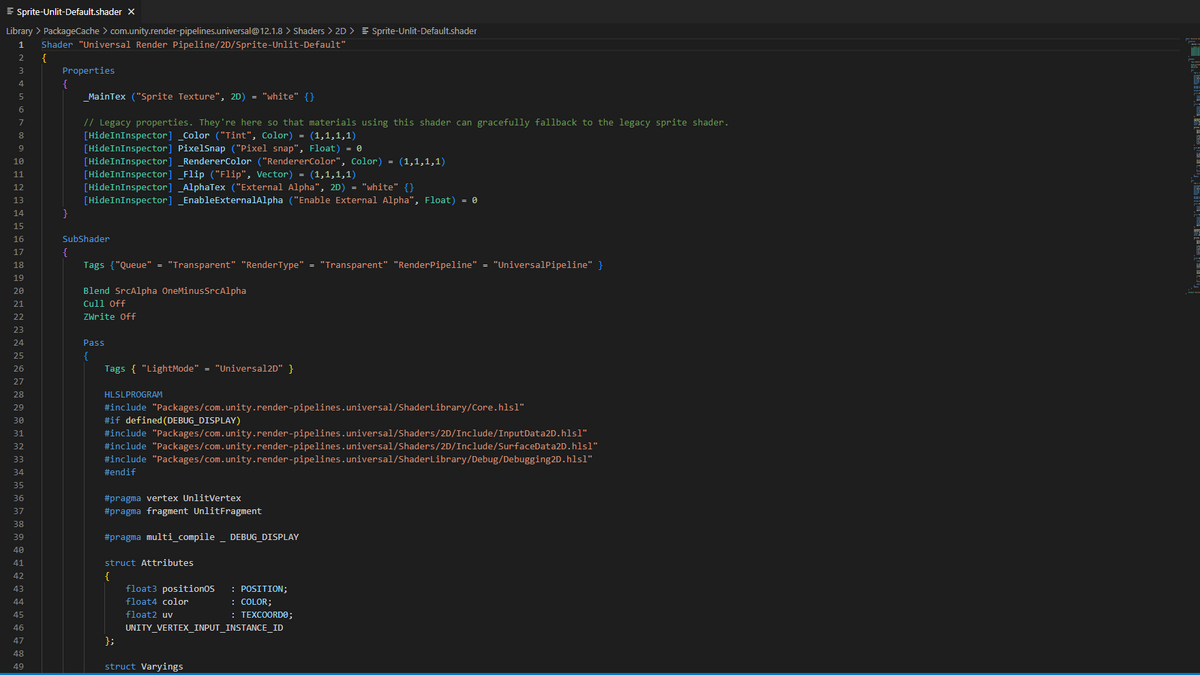Open the Sprite-Unlit-Default.shader breadcrumb segment

pyautogui.click(x=424, y=31)
